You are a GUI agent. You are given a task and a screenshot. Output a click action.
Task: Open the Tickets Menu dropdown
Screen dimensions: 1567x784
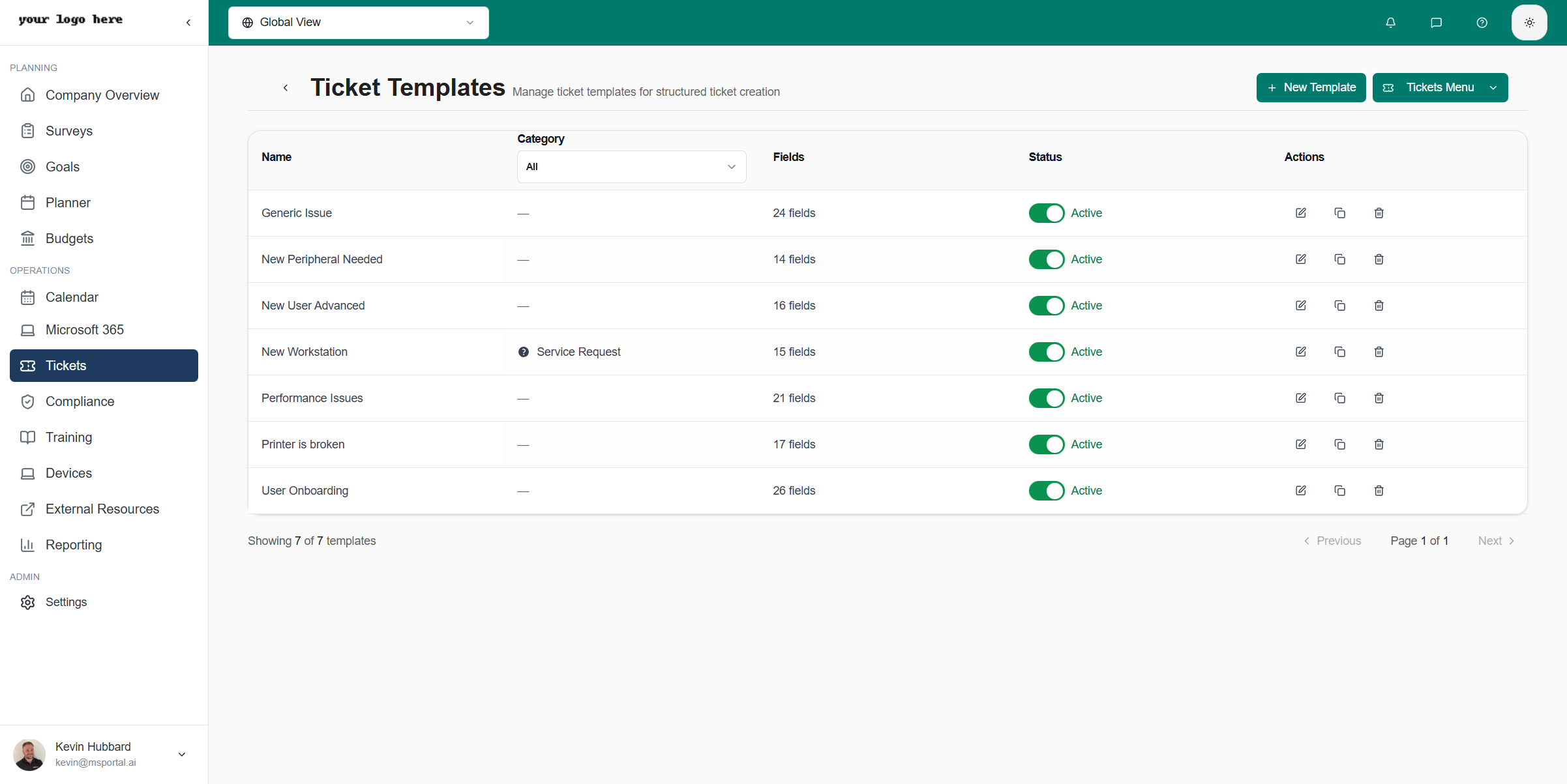(x=1440, y=87)
